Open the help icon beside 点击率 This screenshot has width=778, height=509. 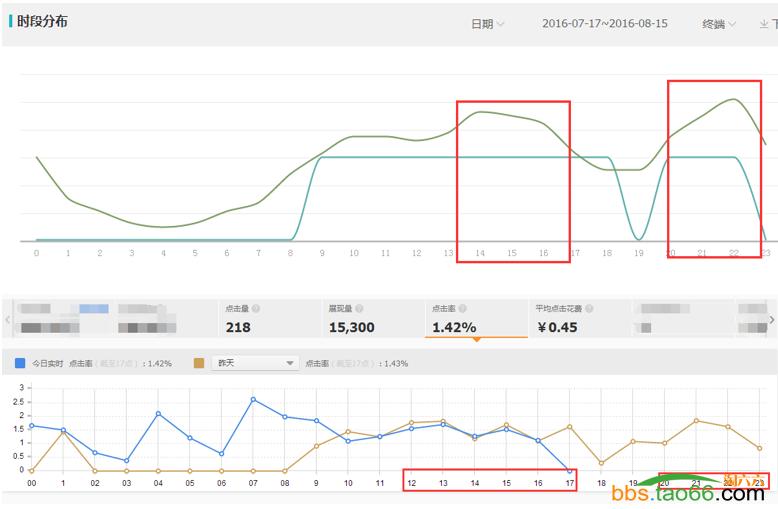462,309
